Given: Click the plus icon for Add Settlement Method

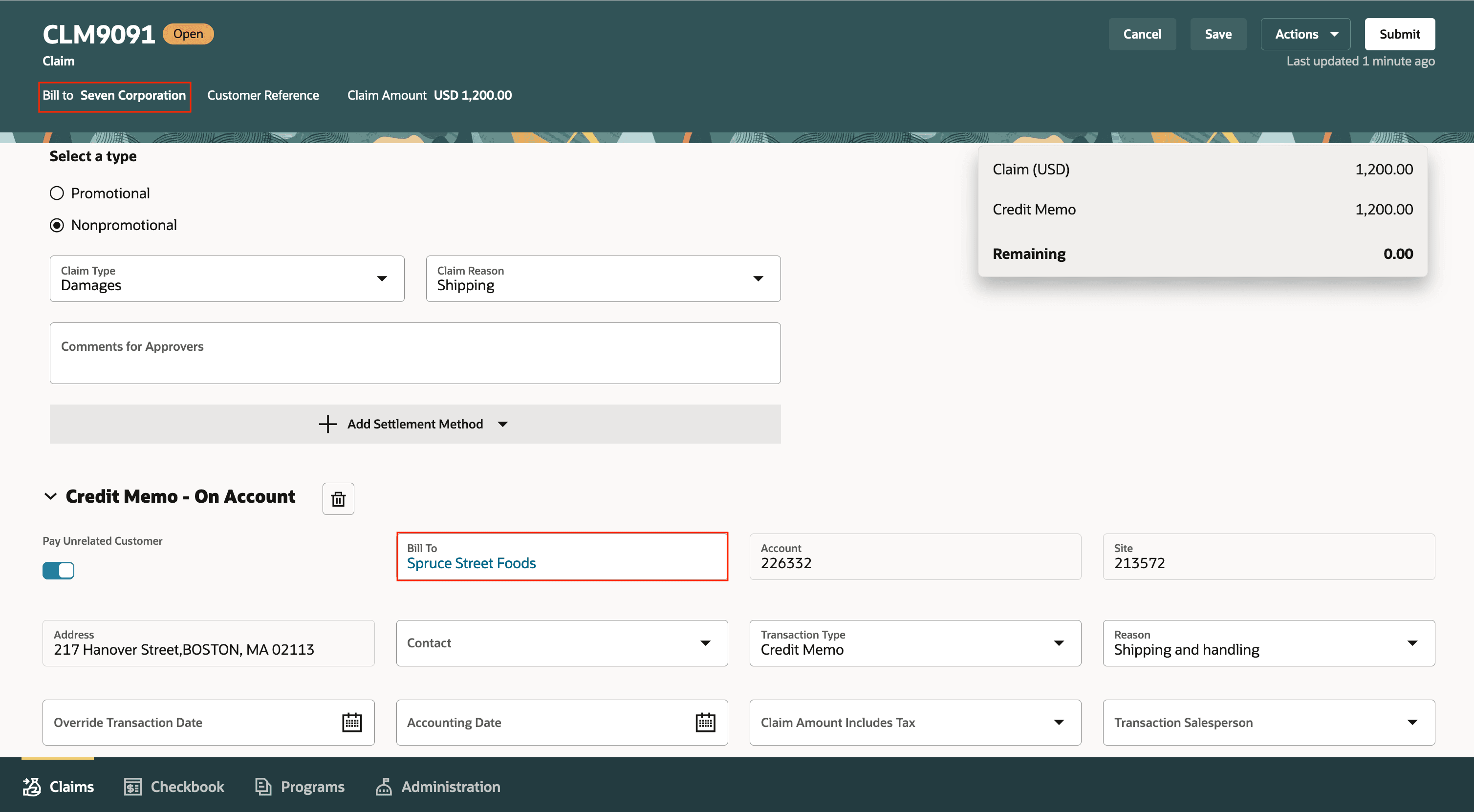Looking at the screenshot, I should click(x=327, y=424).
